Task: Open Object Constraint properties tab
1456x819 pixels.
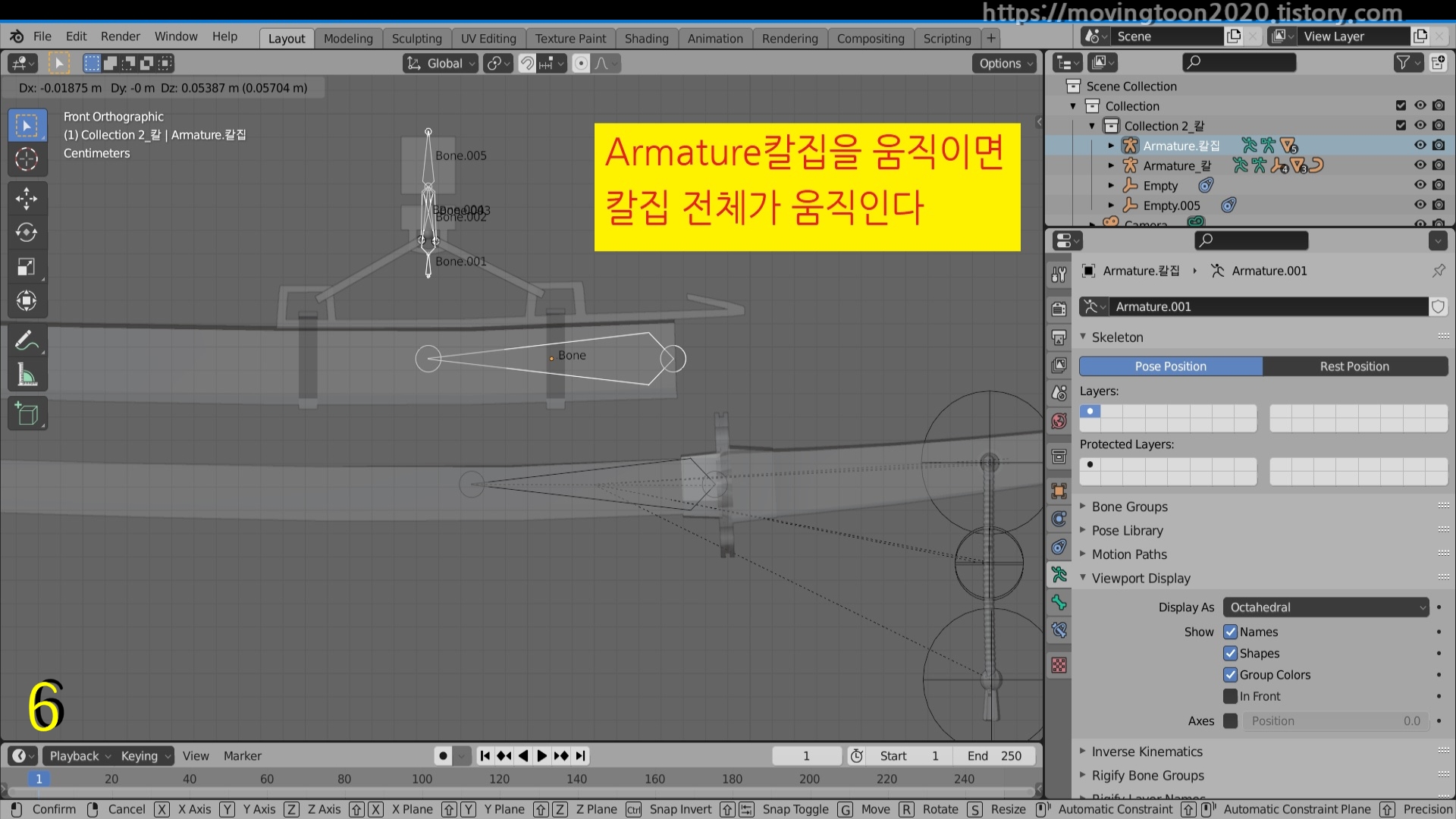Action: point(1059,547)
